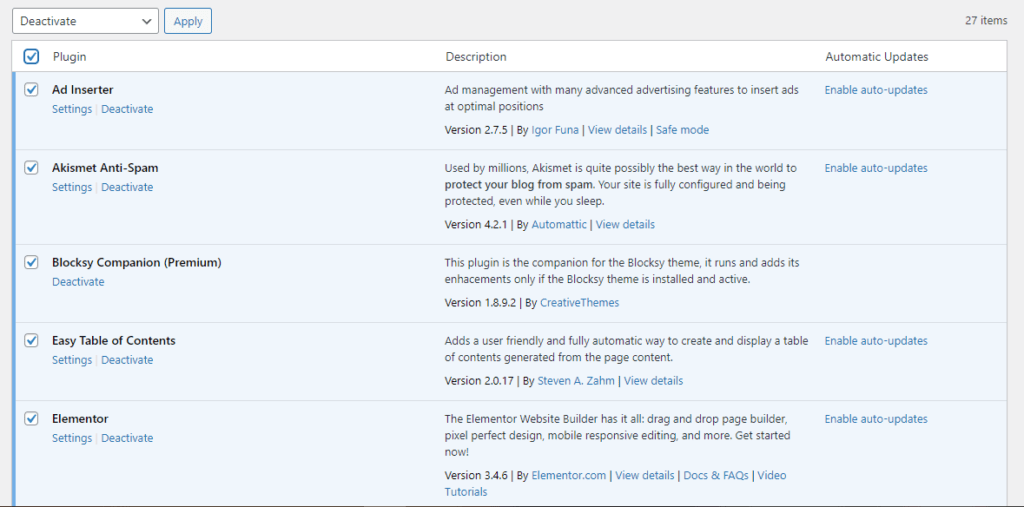Screen dimensions: 1024x507
Task: Click the Plugin column header
Action: [69, 57]
